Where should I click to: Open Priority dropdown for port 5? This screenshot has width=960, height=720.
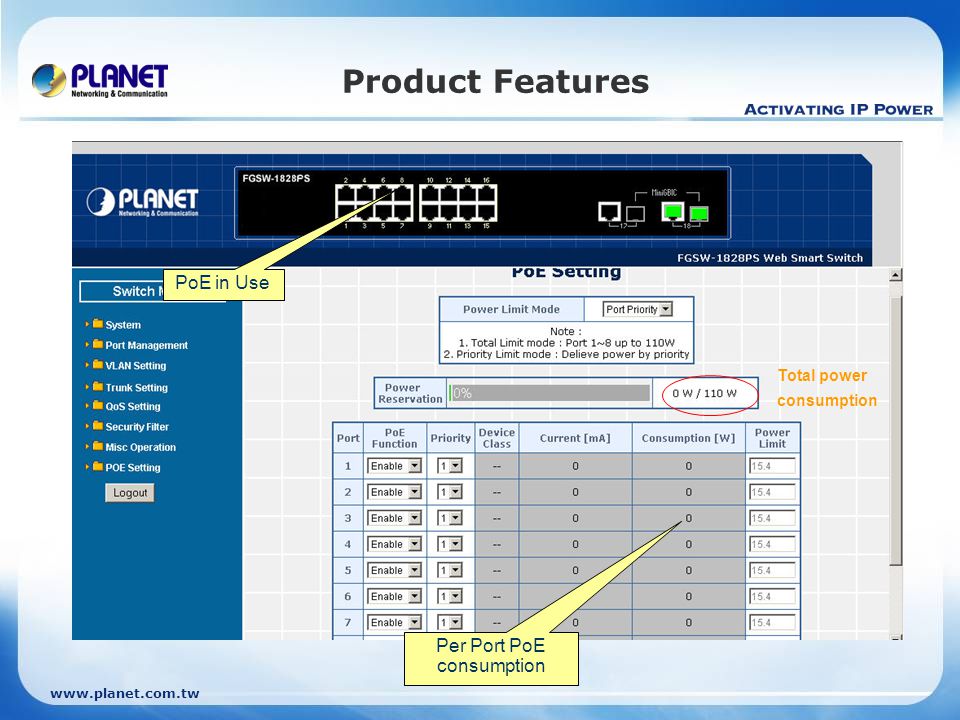449,570
